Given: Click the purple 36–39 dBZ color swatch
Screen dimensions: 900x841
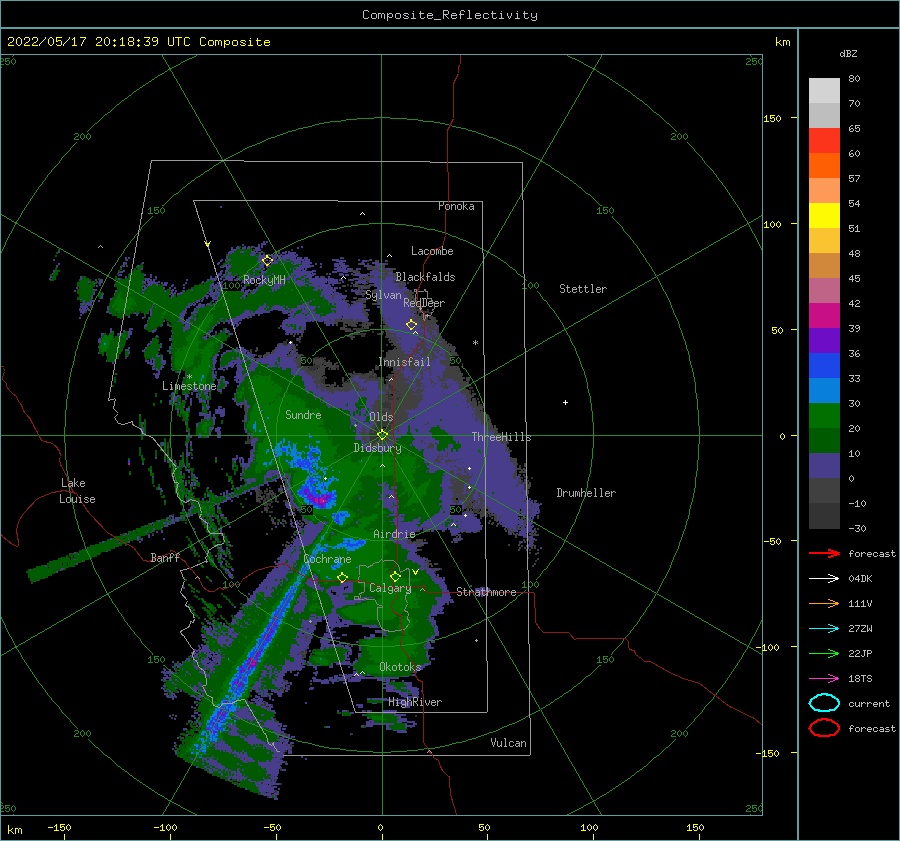Looking at the screenshot, I should [x=824, y=341].
